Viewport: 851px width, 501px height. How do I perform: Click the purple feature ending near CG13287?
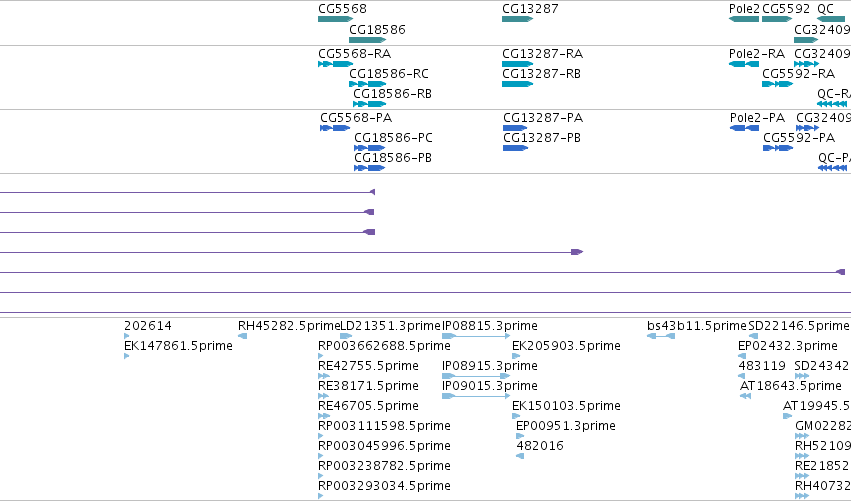[x=291, y=252]
